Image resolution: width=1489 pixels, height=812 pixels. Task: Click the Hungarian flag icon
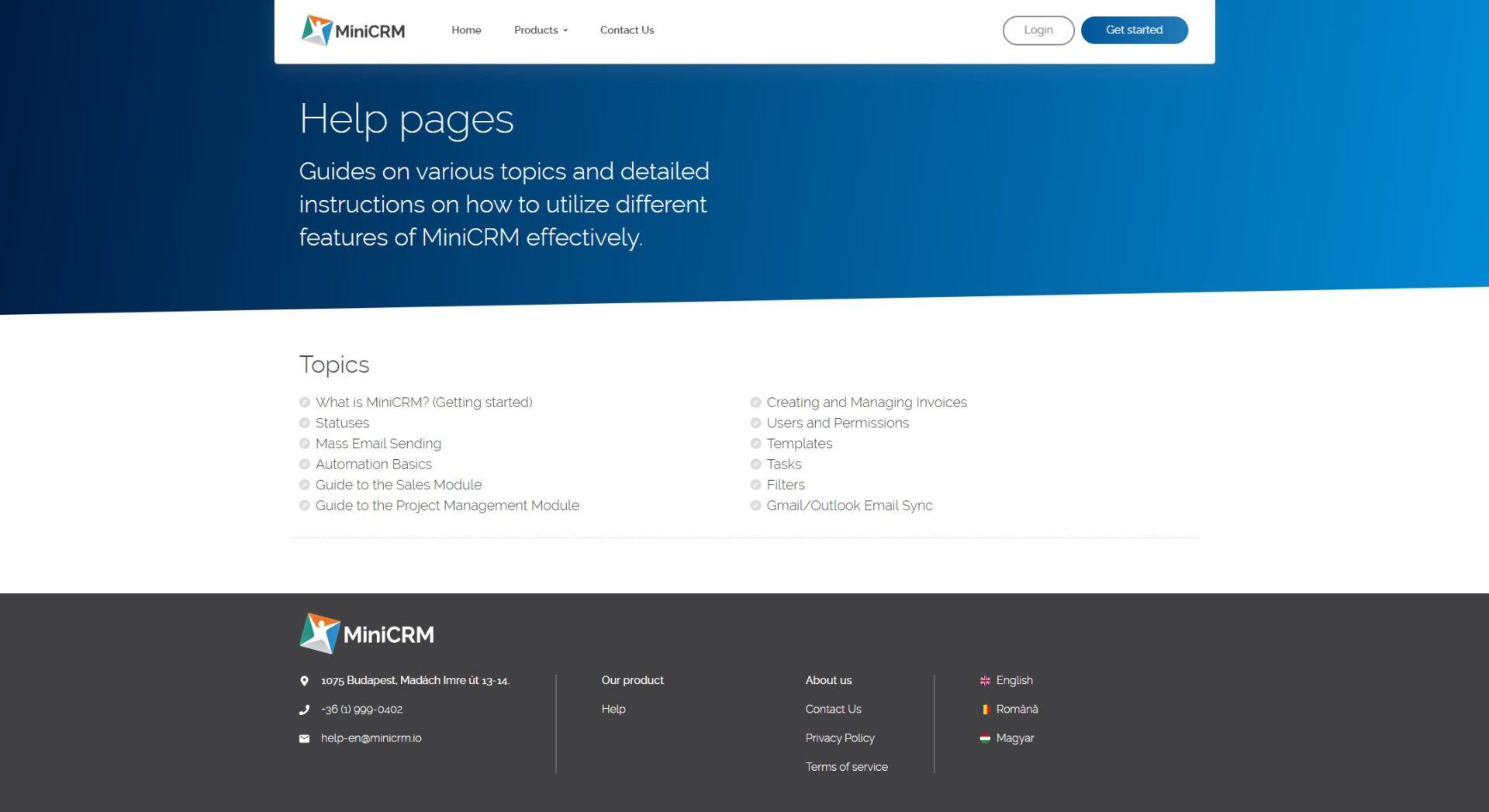coord(985,738)
